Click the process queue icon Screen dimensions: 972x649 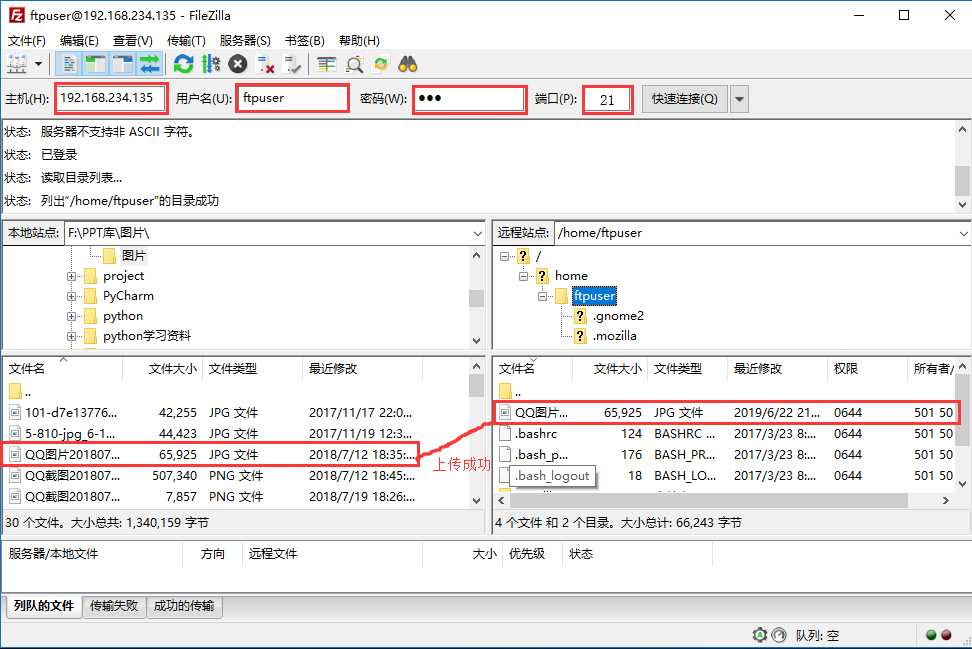(x=211, y=64)
